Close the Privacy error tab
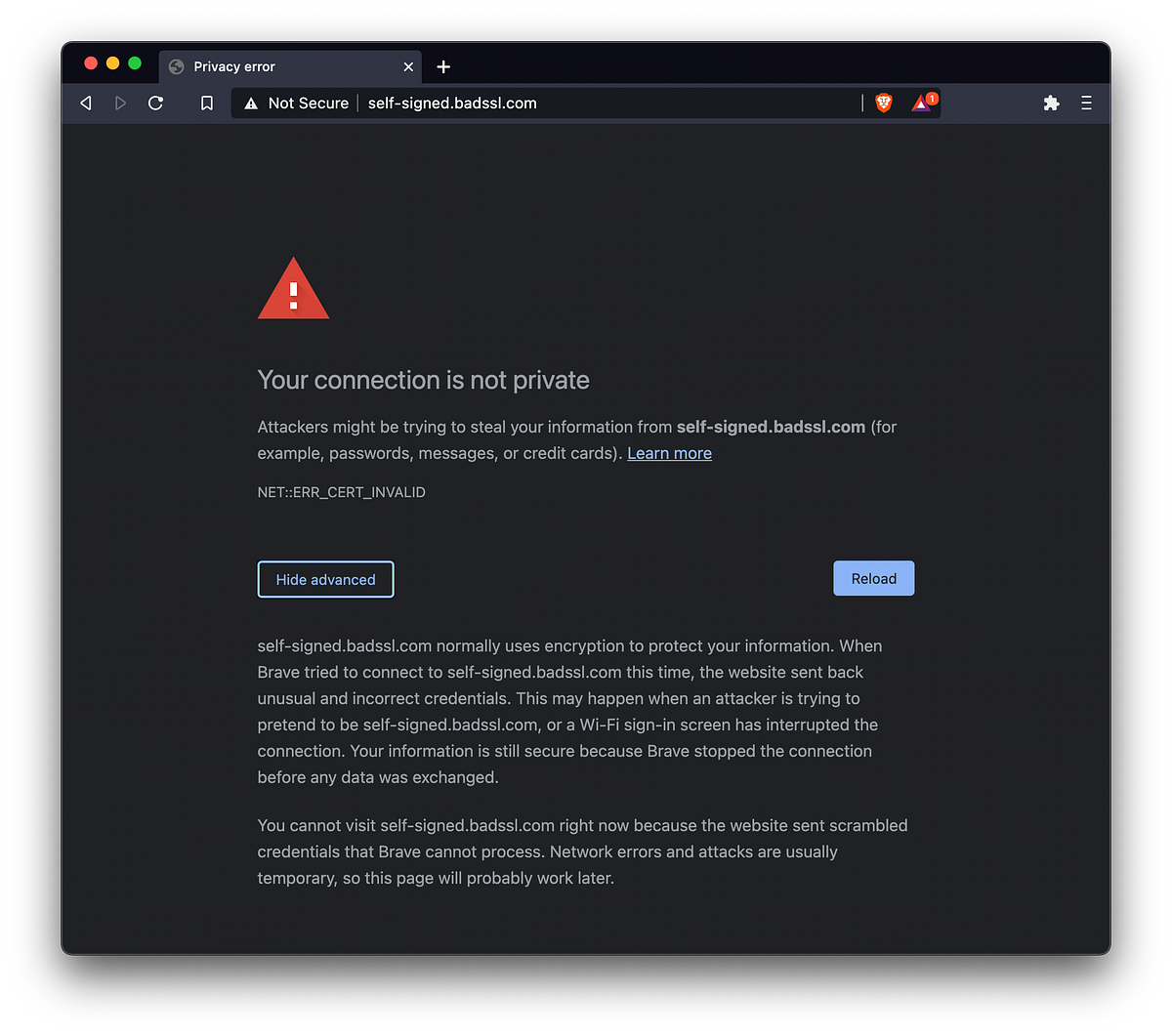Viewport: 1172px width, 1036px height. 408,66
